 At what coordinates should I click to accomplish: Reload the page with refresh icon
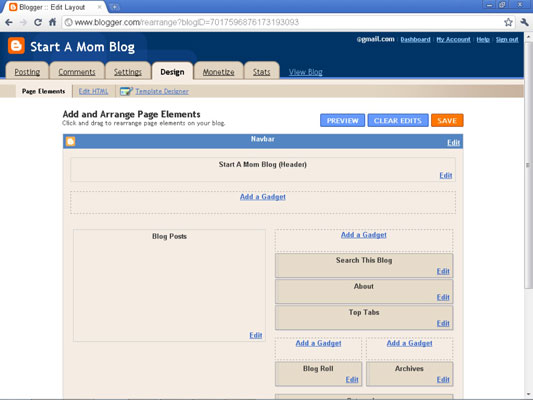point(38,22)
